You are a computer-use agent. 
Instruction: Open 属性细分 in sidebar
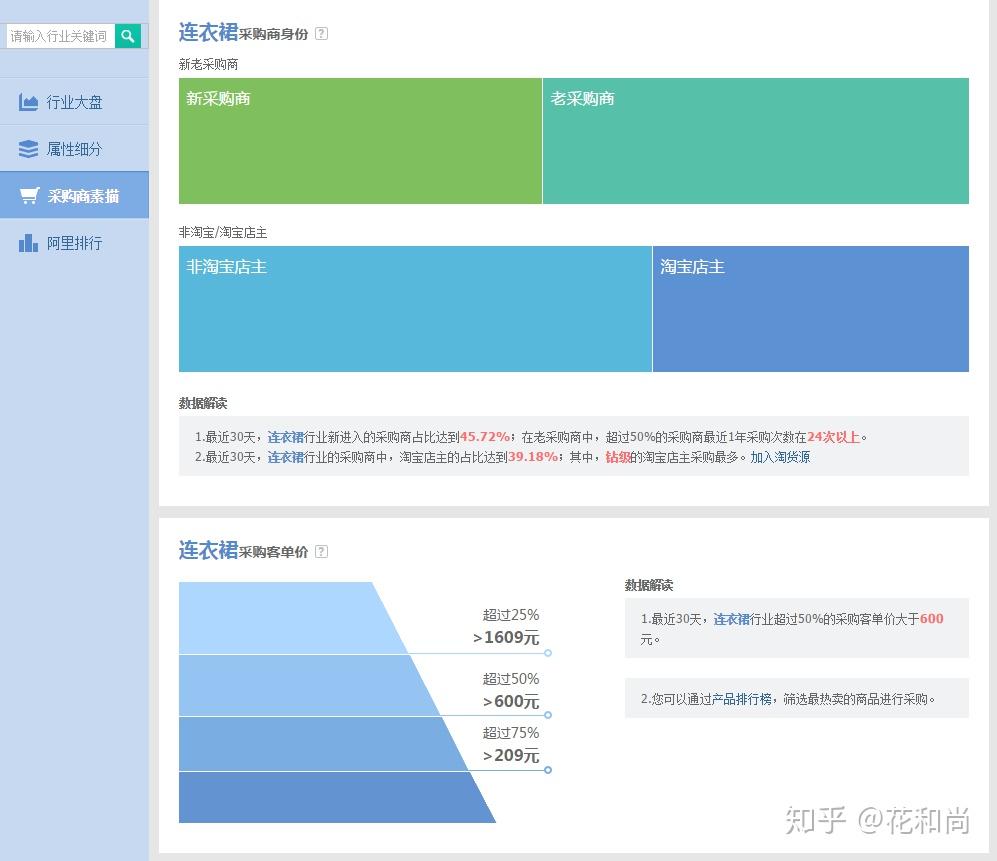pyautogui.click(x=74, y=149)
